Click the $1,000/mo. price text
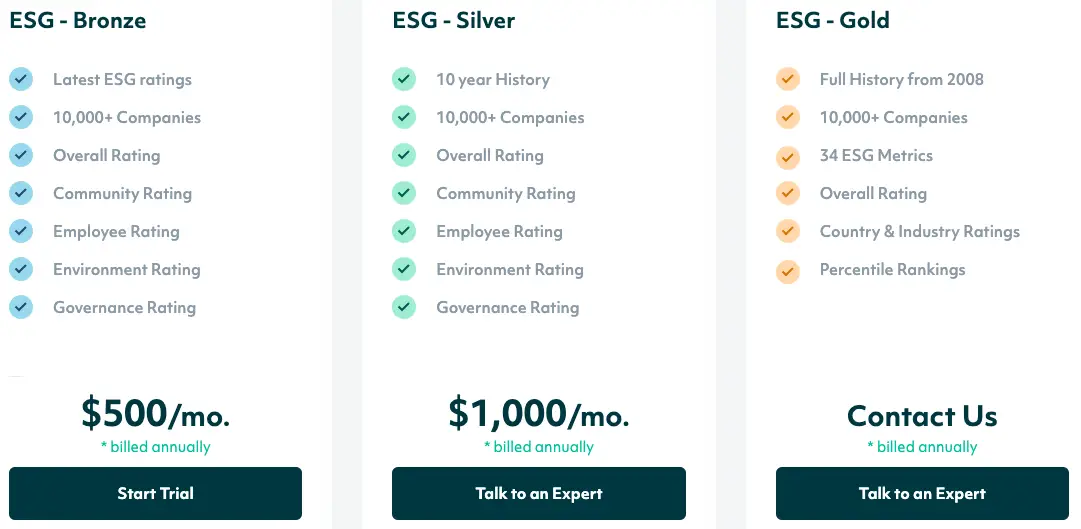Image resolution: width=1081 pixels, height=529 pixels. click(538, 413)
